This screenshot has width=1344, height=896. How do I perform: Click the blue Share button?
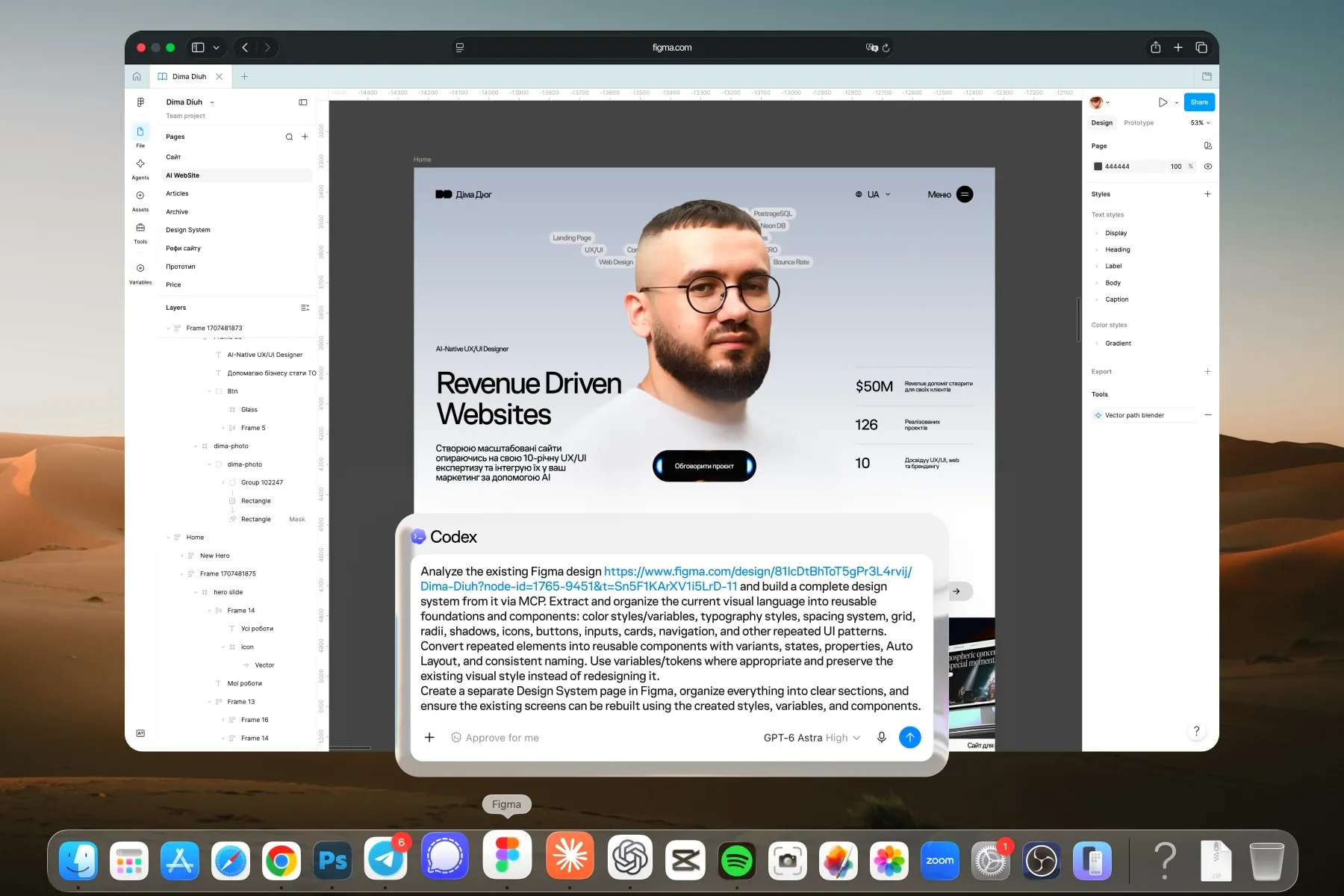pyautogui.click(x=1199, y=102)
